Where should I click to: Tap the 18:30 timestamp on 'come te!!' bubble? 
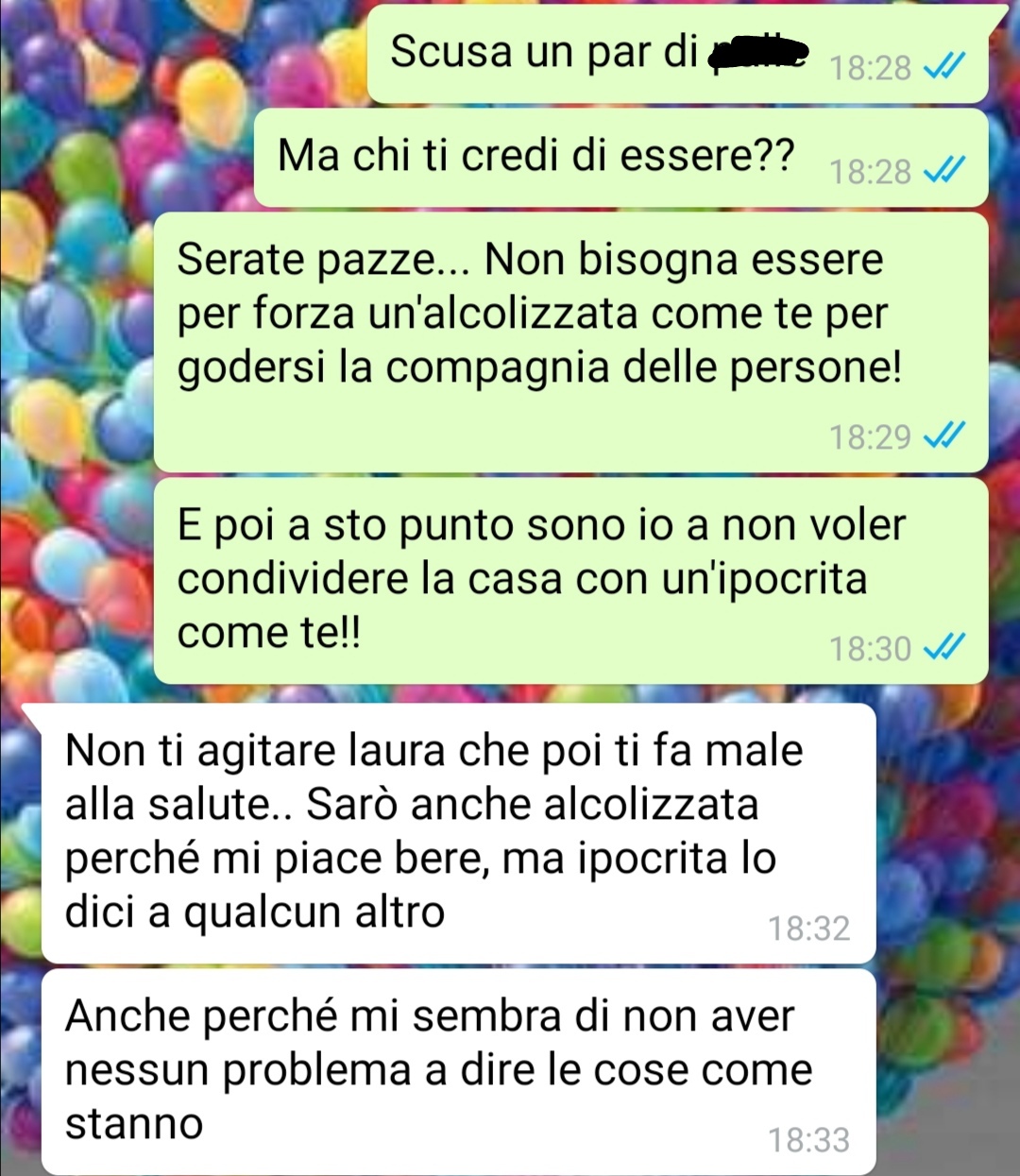coord(870,649)
